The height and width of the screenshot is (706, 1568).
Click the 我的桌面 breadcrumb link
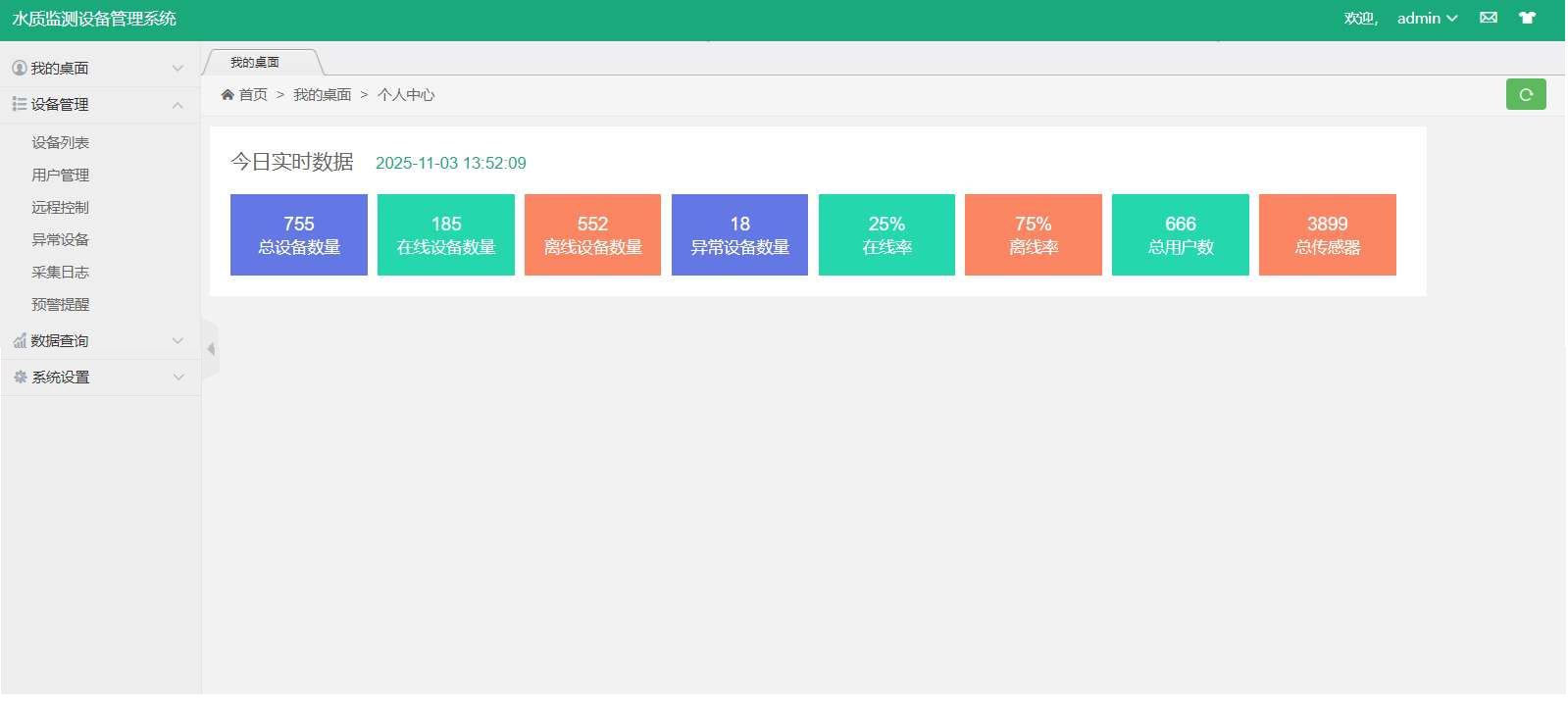tap(322, 95)
